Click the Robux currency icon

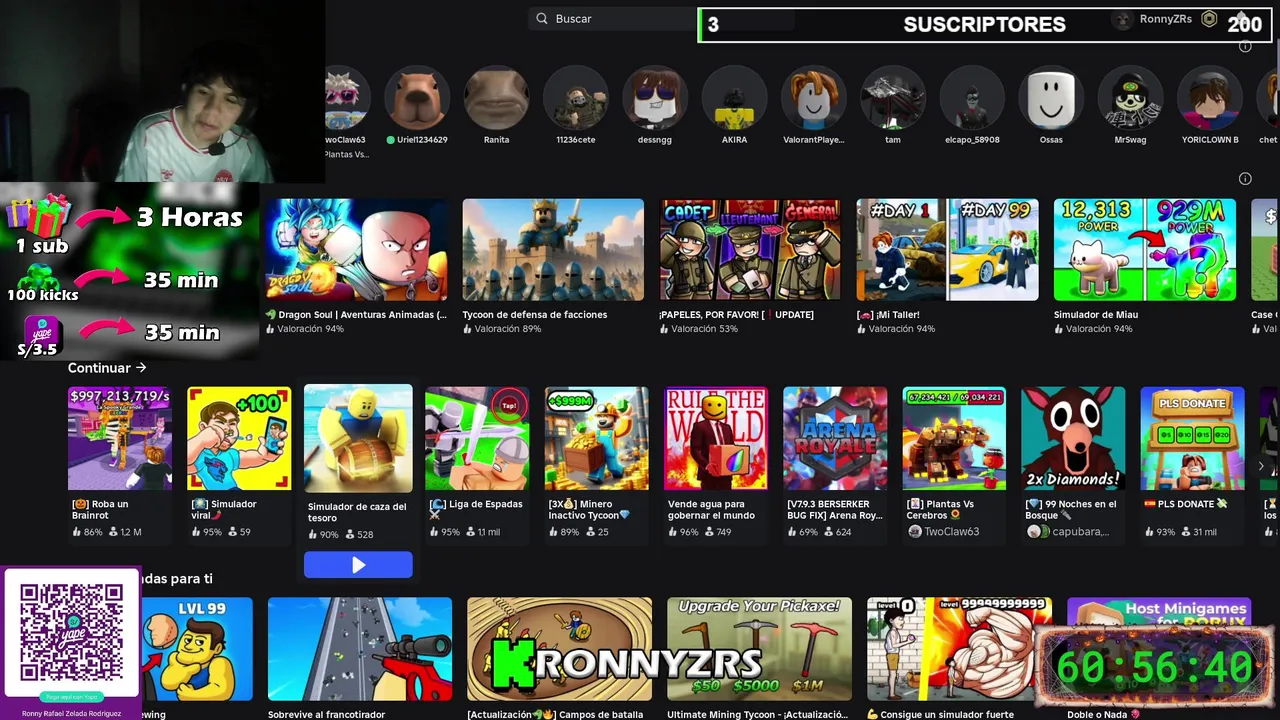pyautogui.click(x=1209, y=19)
